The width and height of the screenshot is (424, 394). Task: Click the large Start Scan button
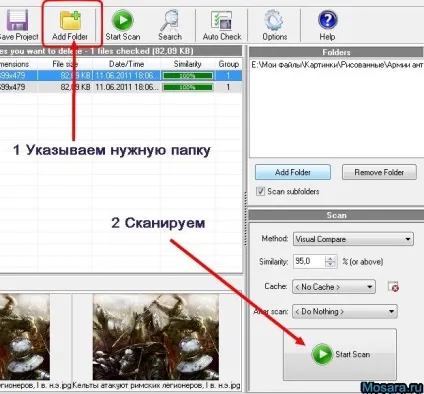pos(340,354)
